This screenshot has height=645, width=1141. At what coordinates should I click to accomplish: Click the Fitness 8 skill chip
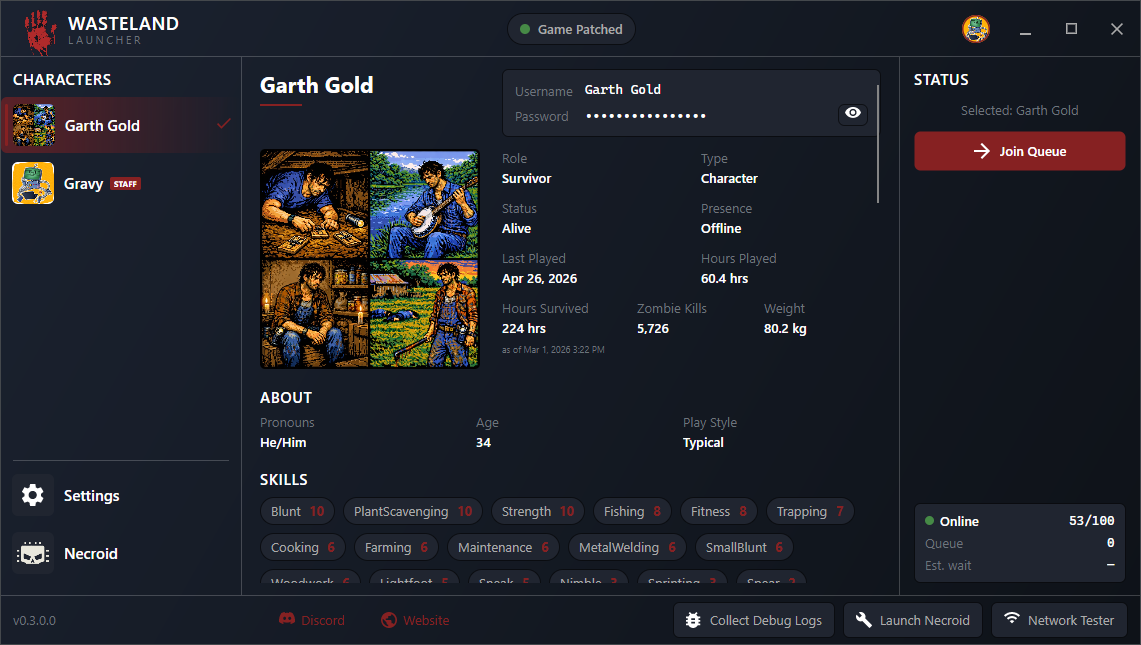point(719,511)
